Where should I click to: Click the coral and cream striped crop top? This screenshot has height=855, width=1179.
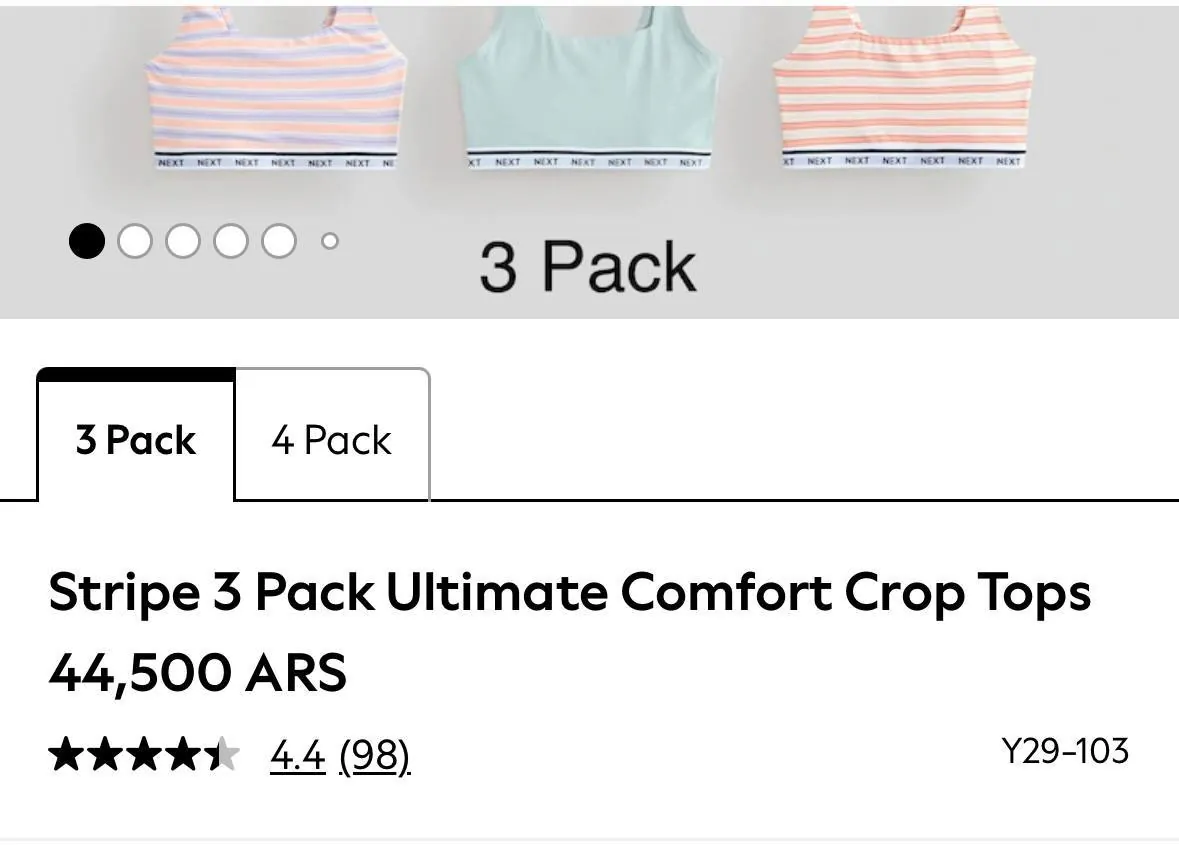[x=904, y=87]
